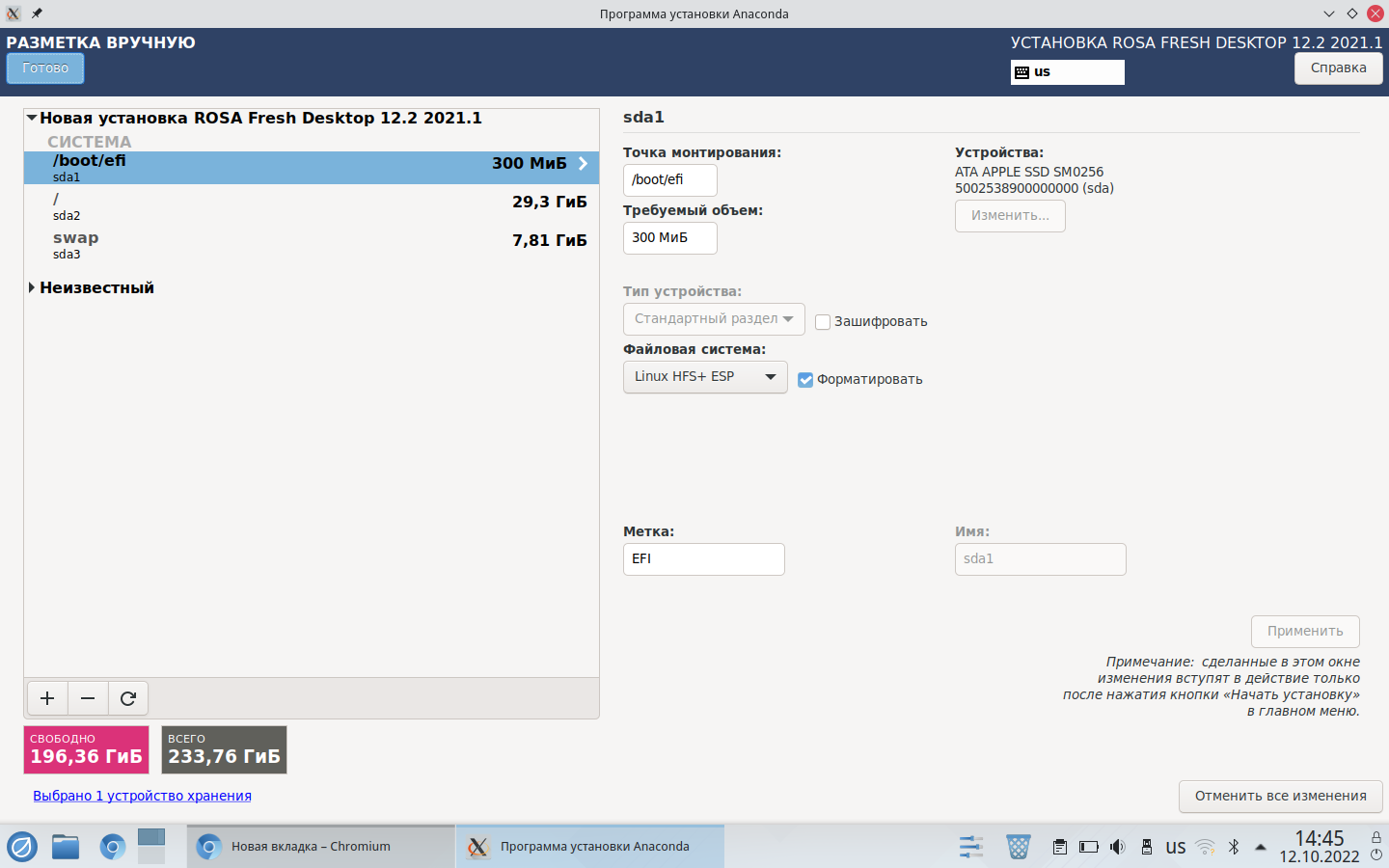
Task: Collapse the 'Новая установка ROSA Fresh Desktop' group
Action: click(32, 118)
